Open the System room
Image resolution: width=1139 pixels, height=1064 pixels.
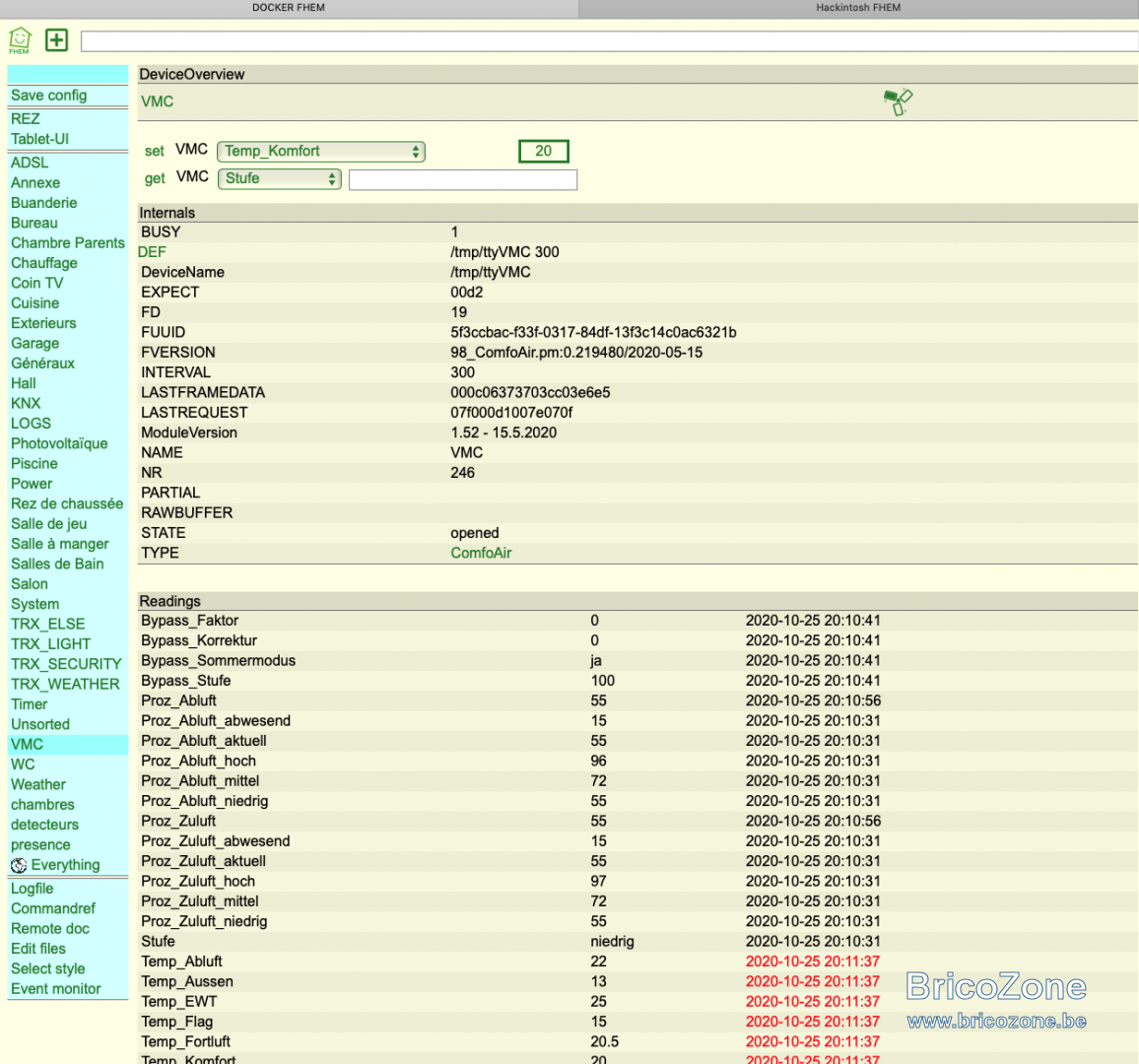[x=34, y=604]
